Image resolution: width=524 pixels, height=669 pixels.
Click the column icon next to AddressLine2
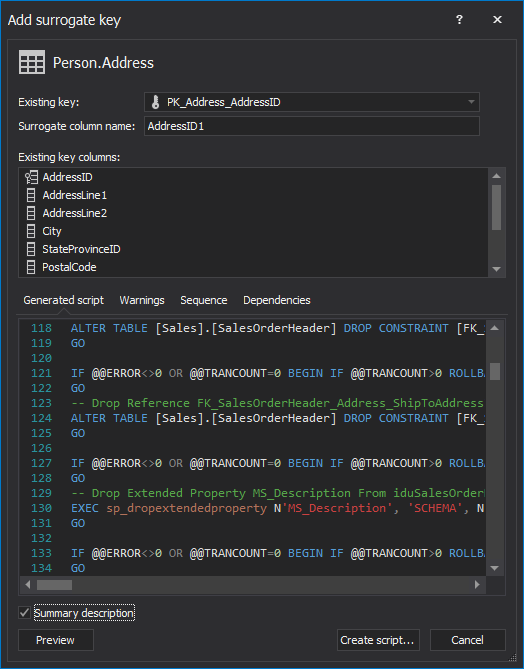[31, 213]
